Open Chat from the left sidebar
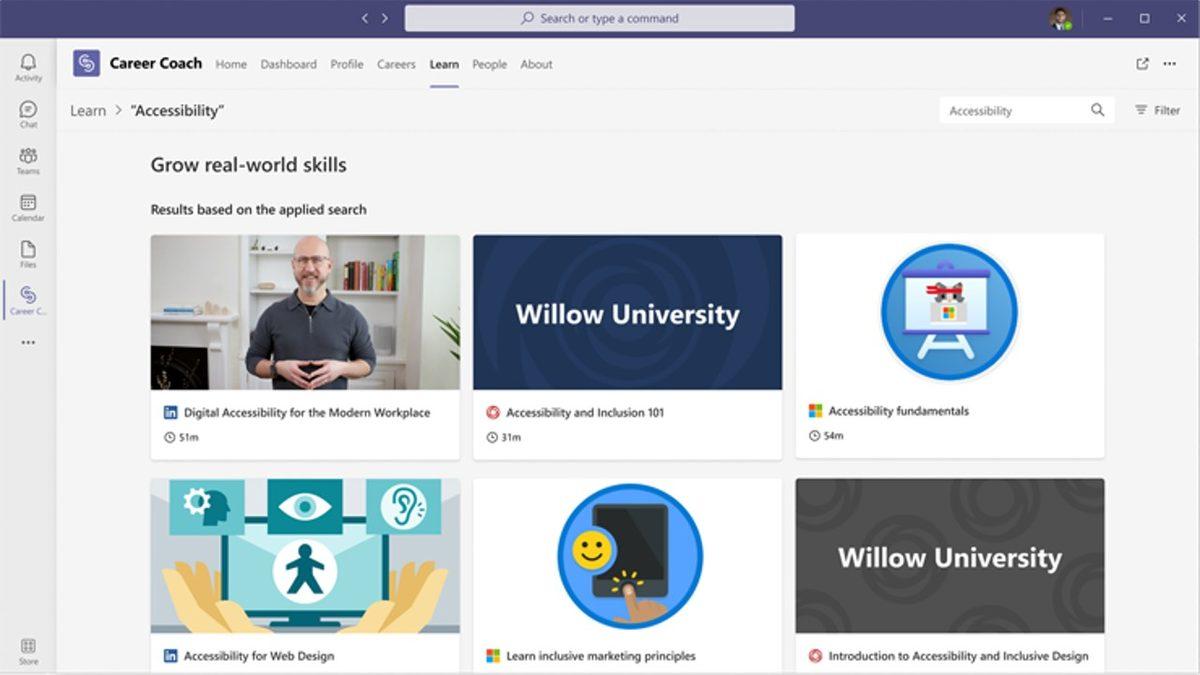Image resolution: width=1200 pixels, height=675 pixels. tap(28, 112)
